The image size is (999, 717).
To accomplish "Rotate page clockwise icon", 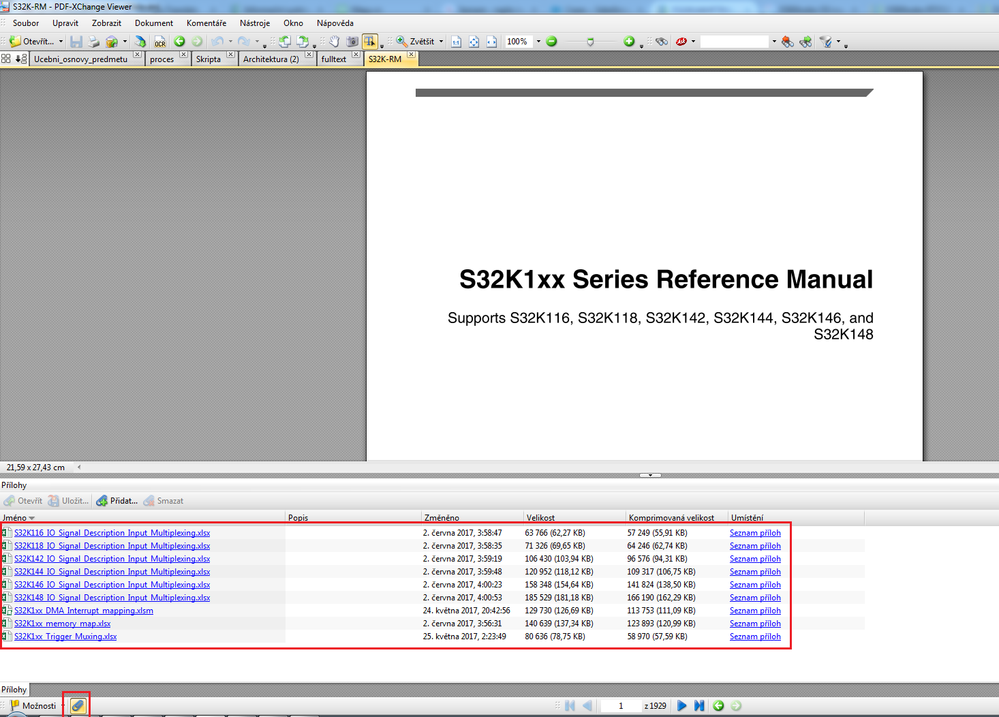I will click(x=302, y=41).
